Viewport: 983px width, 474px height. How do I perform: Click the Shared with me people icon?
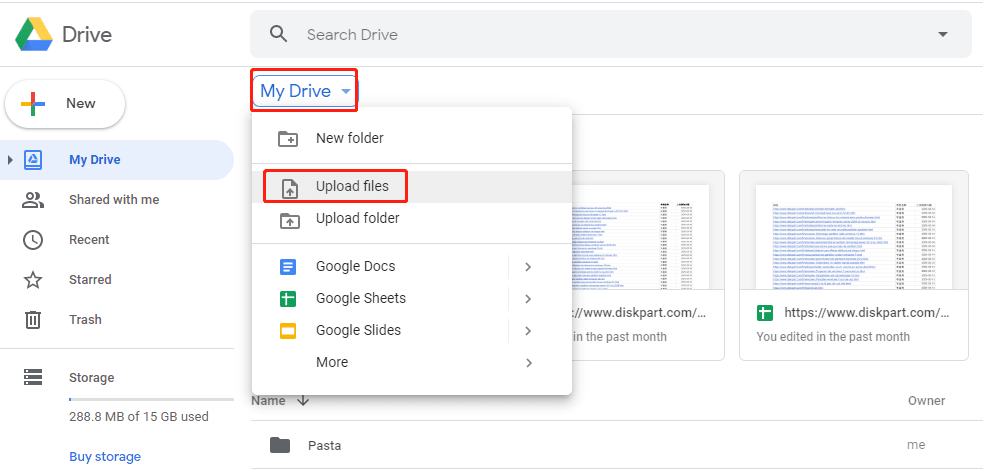[x=33, y=200]
